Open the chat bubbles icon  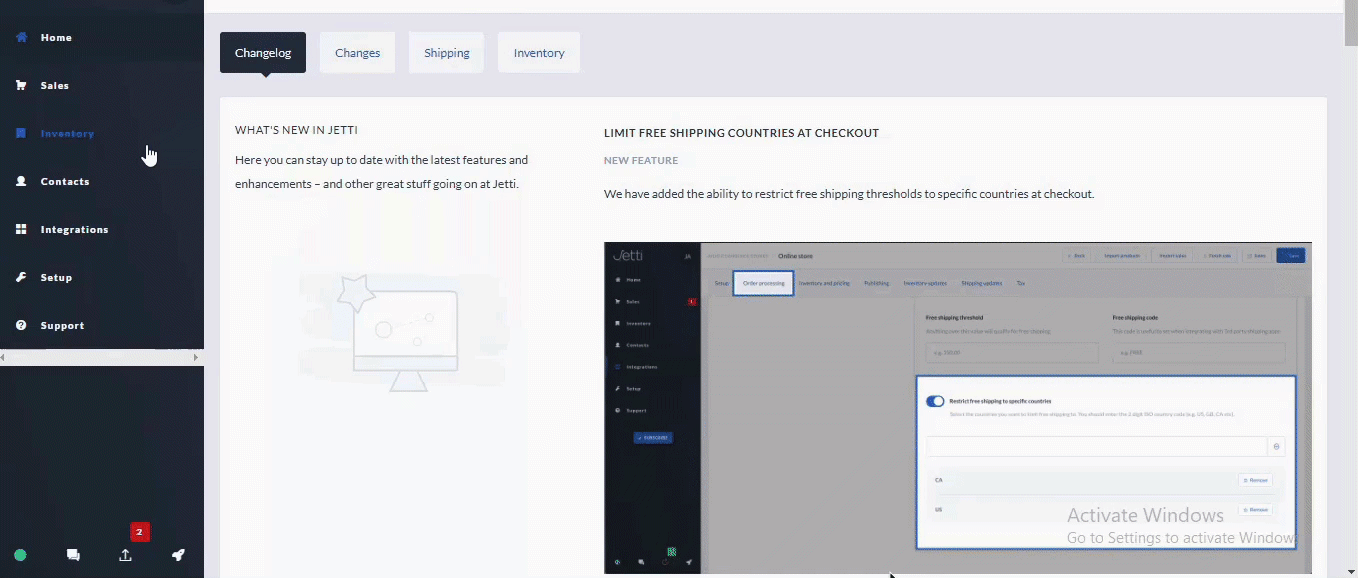(x=73, y=555)
